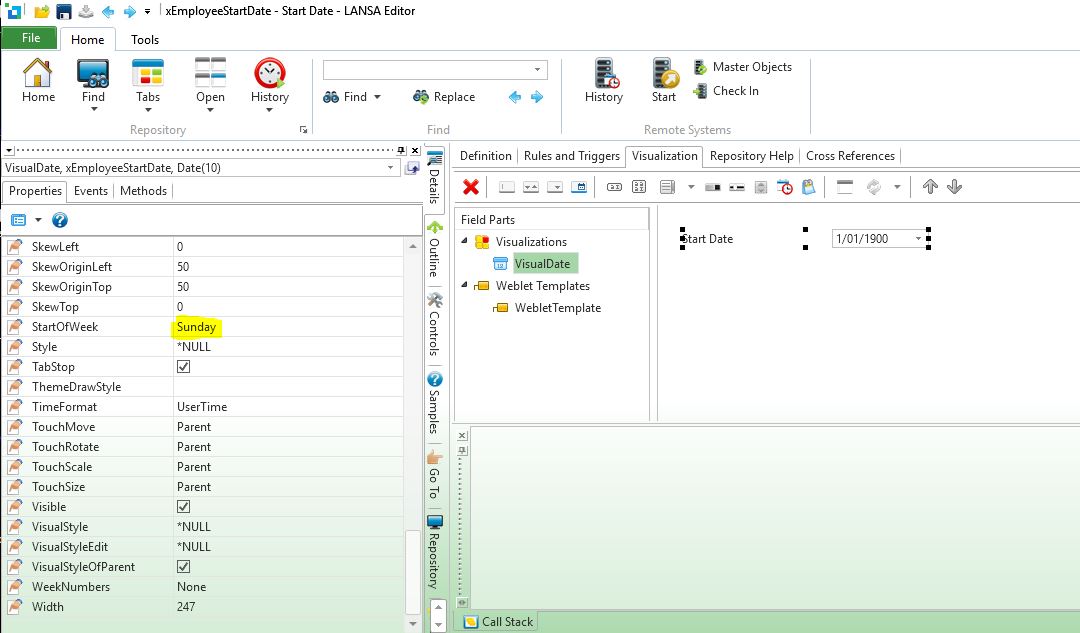Open the Find search combo box dropdown
The image size is (1080, 633).
tap(538, 70)
